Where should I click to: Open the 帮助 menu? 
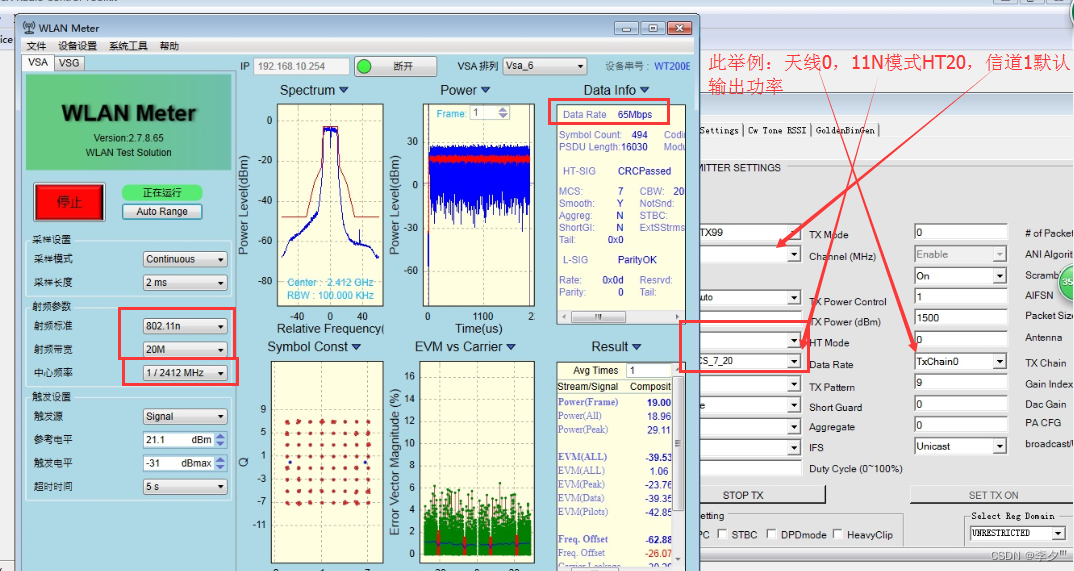[169, 46]
